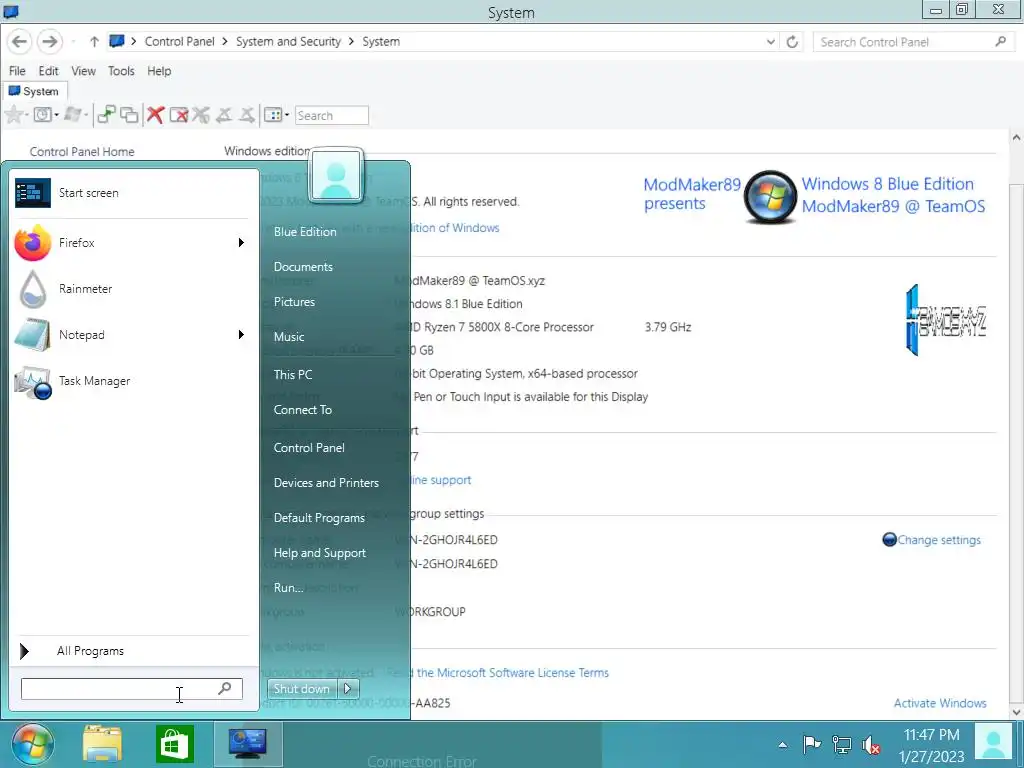The height and width of the screenshot is (768, 1024).
Task: Select the System window taskbar button
Action: click(248, 744)
